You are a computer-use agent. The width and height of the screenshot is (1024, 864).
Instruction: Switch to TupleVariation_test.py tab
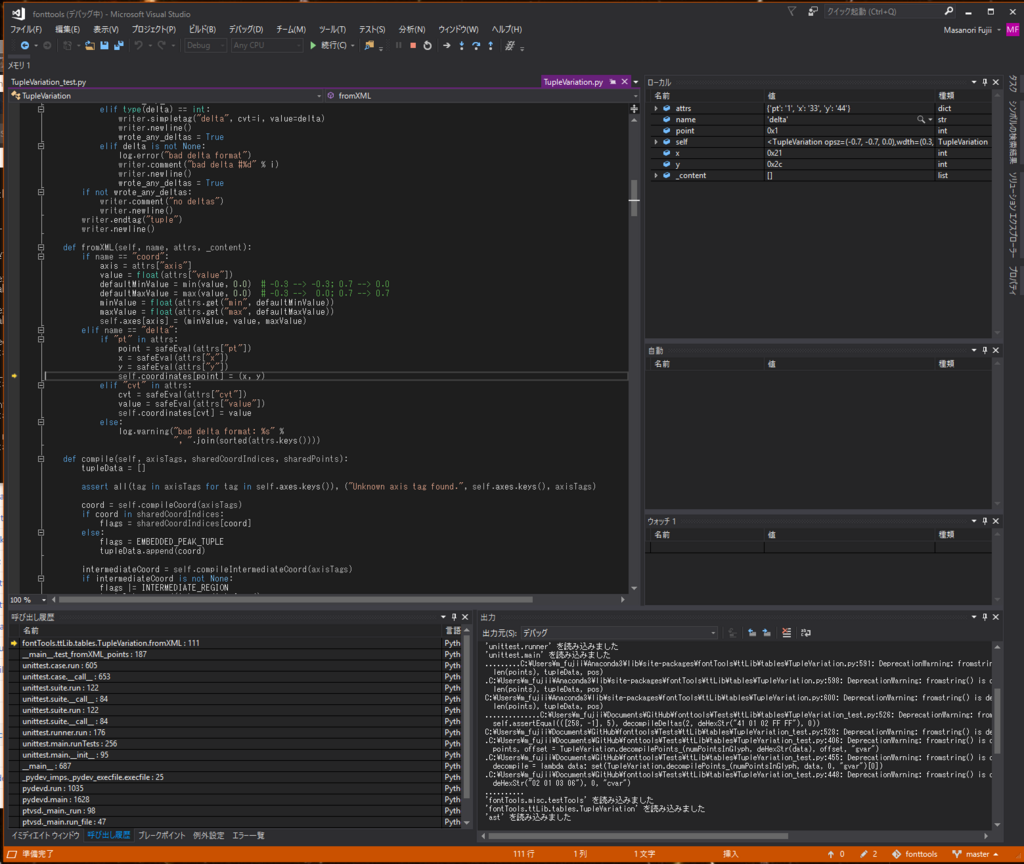tap(49, 82)
